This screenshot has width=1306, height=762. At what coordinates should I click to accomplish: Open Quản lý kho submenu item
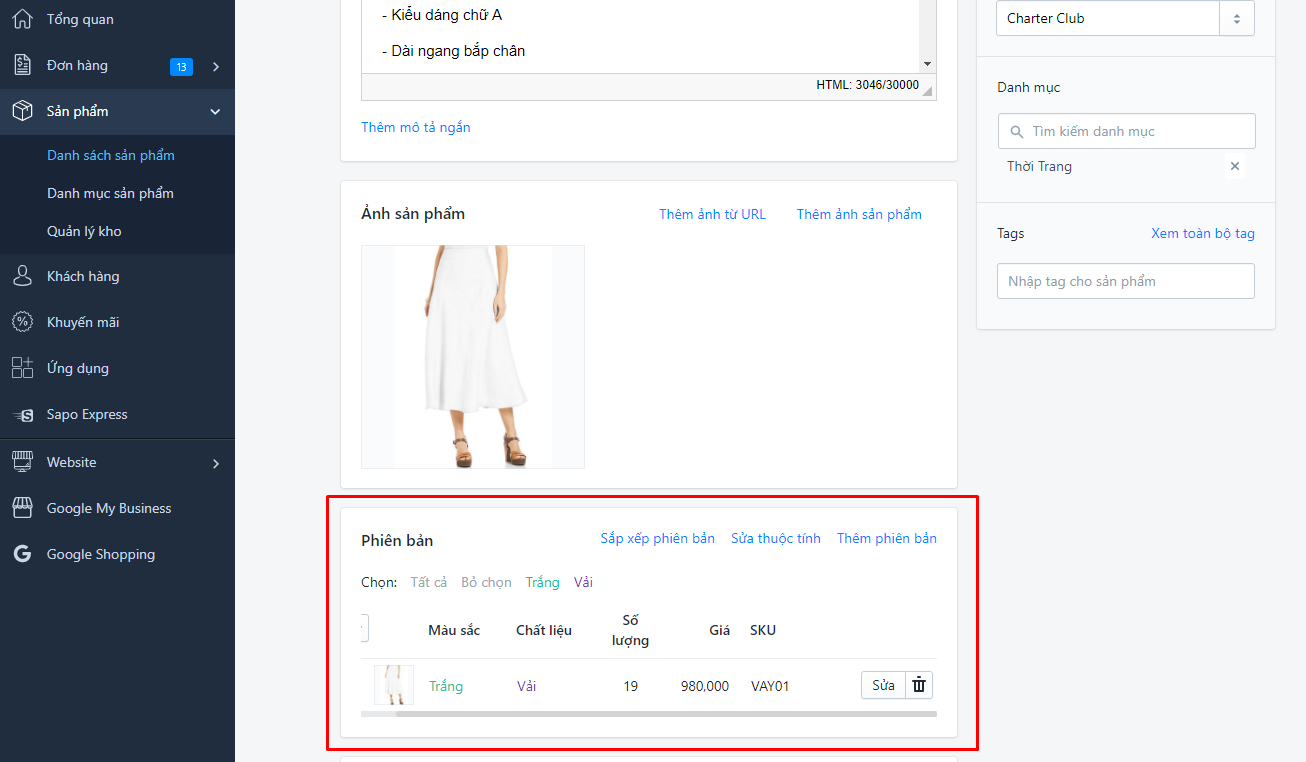pos(84,231)
